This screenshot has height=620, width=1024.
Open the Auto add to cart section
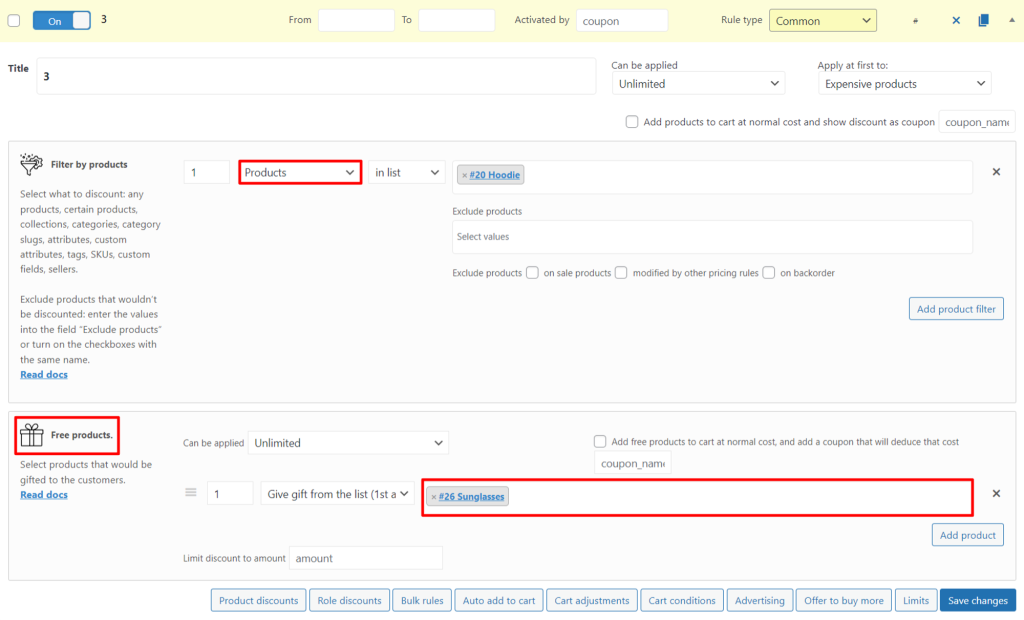tap(499, 600)
